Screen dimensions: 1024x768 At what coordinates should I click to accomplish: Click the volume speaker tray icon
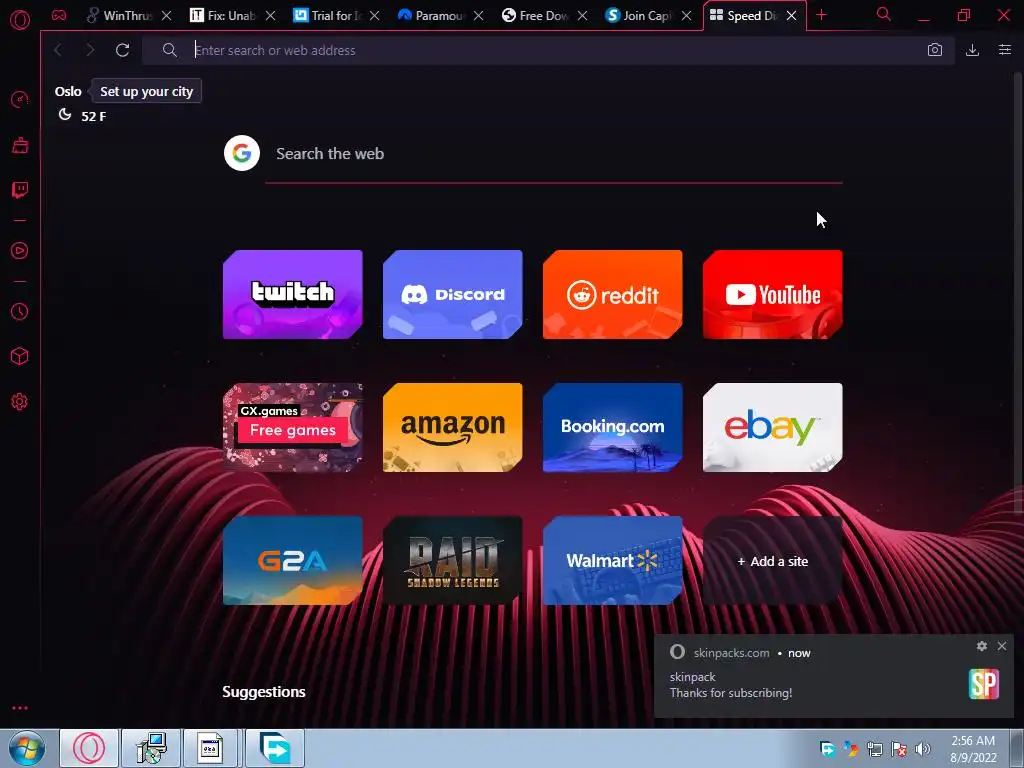(x=923, y=749)
